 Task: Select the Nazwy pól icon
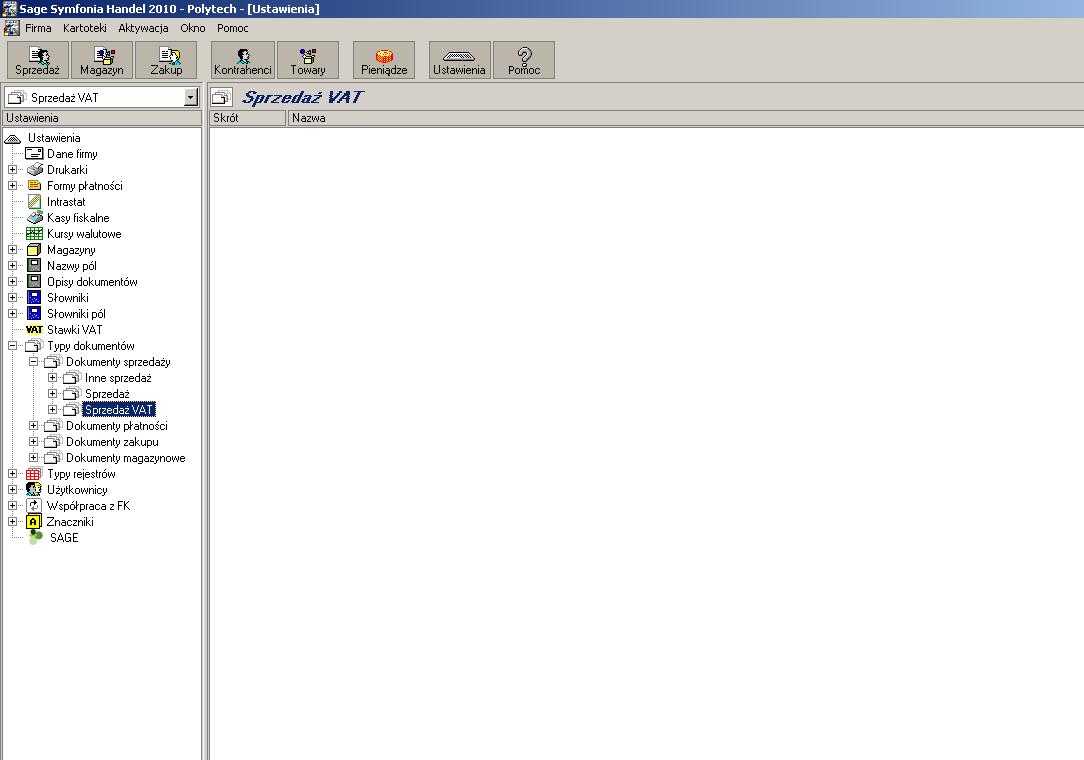[35, 266]
